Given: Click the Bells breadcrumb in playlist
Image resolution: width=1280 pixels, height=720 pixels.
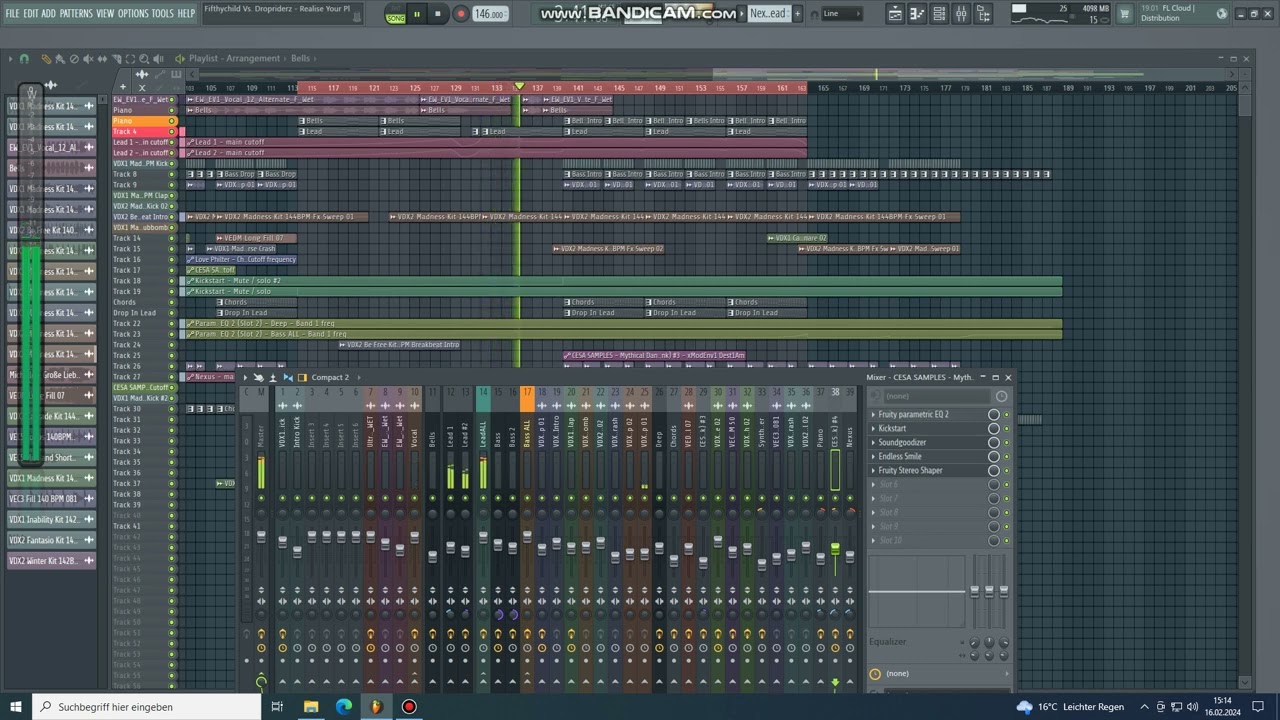Looking at the screenshot, I should [301, 59].
